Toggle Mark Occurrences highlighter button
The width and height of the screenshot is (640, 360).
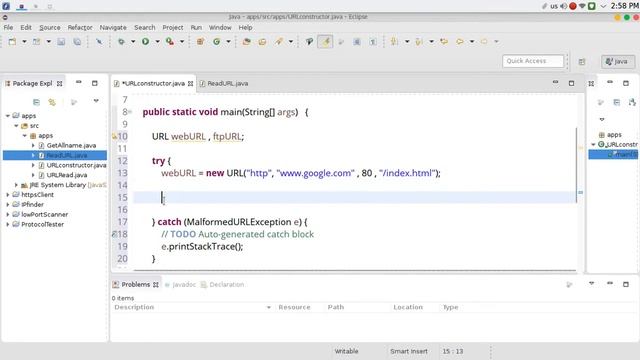pos(325,42)
